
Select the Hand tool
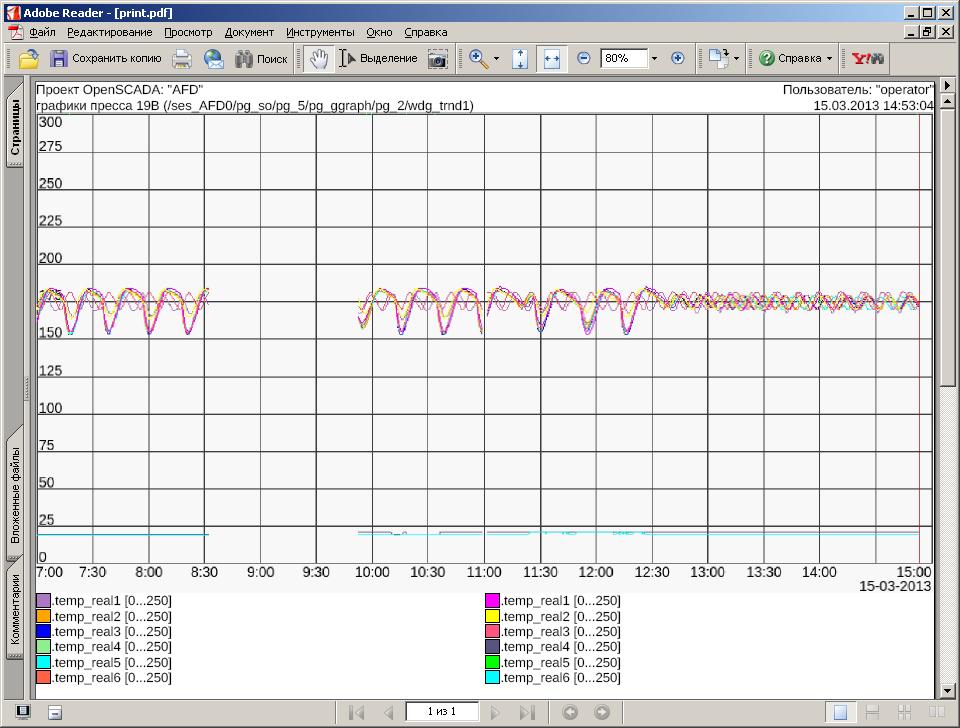(x=318, y=59)
